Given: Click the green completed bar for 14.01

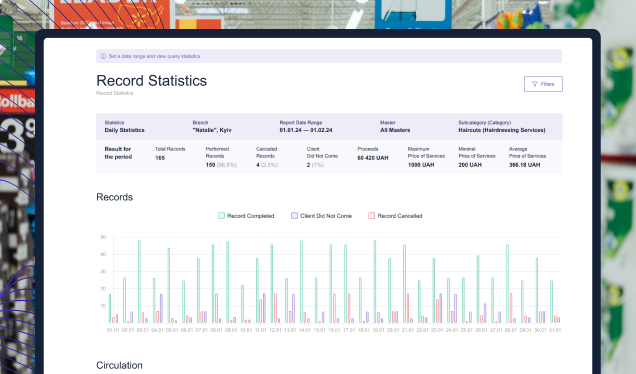Looking at the screenshot, I should (x=301, y=282).
